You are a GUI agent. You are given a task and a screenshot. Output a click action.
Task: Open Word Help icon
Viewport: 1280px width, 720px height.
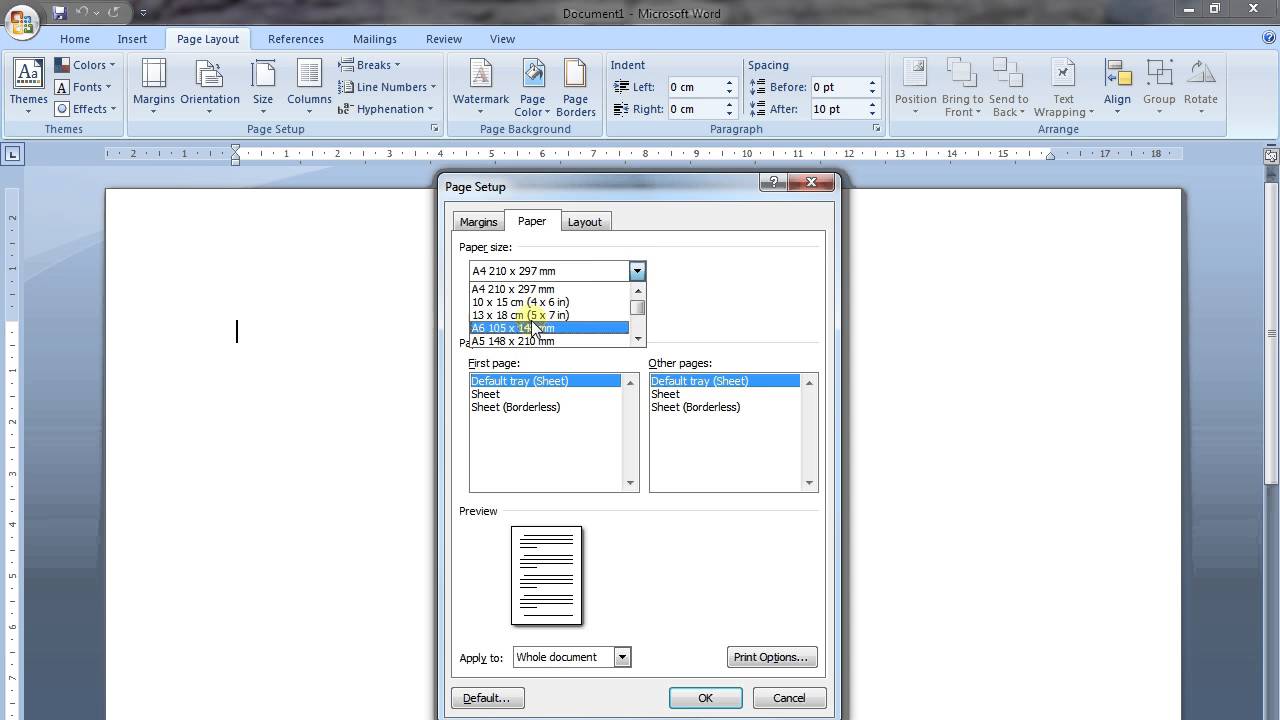[x=1268, y=38]
